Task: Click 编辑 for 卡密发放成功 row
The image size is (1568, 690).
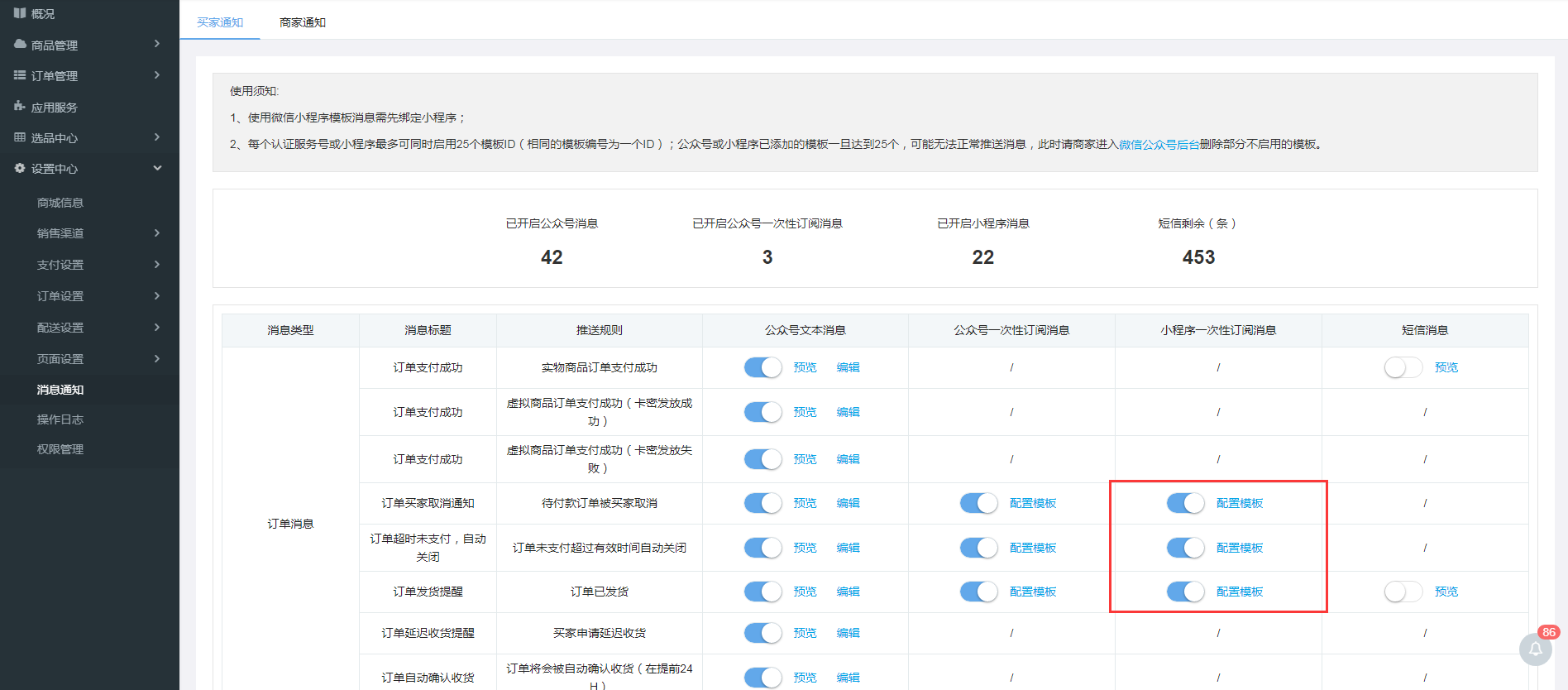Action: (x=848, y=412)
